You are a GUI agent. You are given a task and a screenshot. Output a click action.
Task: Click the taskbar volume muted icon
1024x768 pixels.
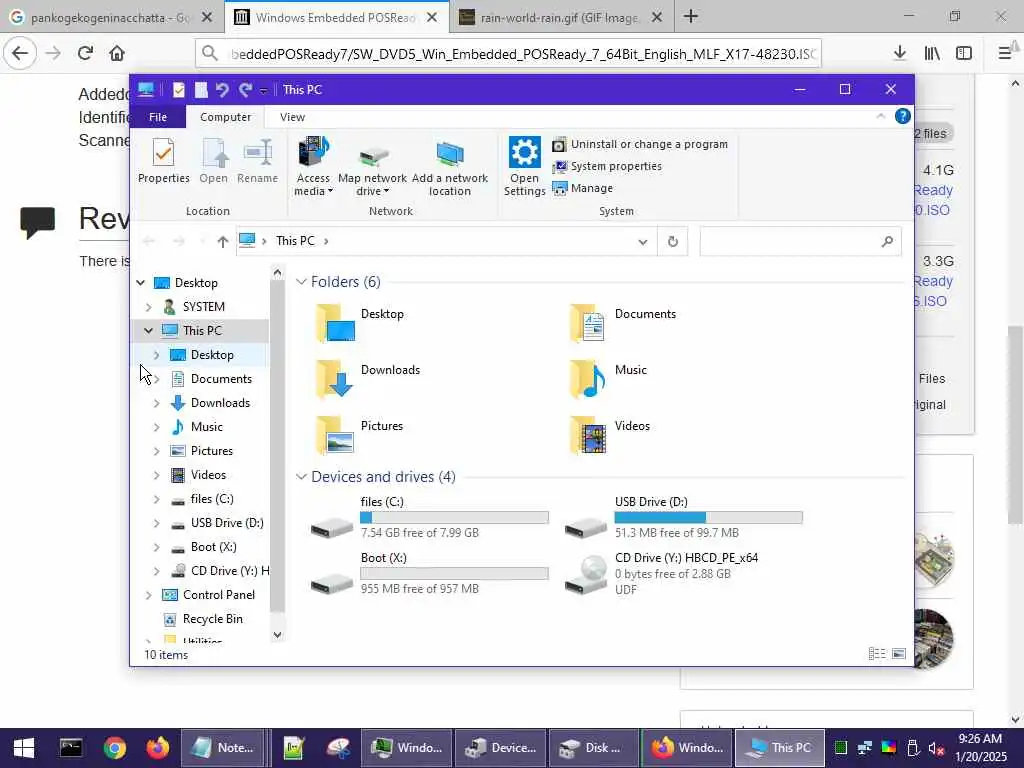click(x=936, y=748)
